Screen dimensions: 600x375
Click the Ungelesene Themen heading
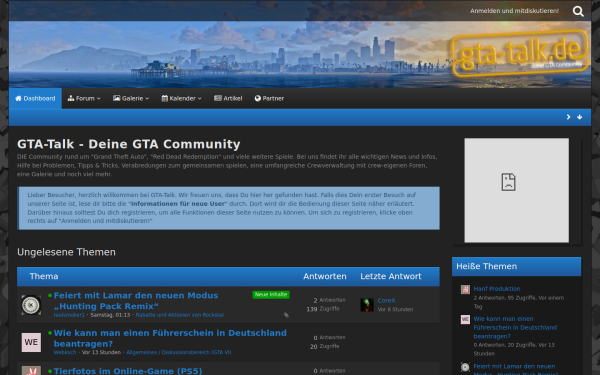(66, 252)
